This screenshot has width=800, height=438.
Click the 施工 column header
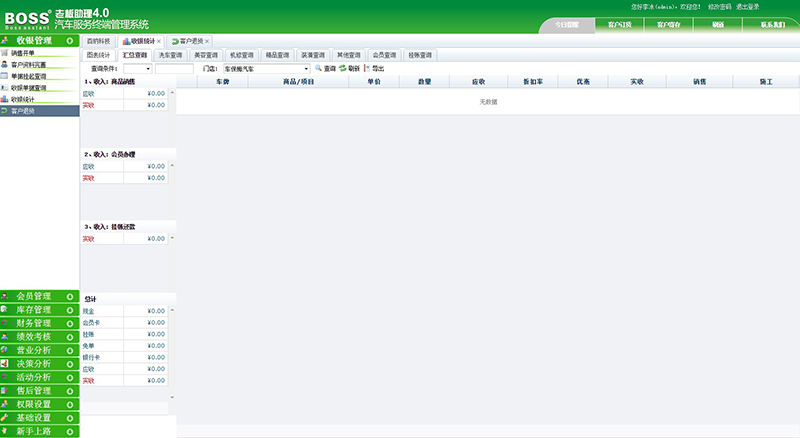tap(766, 82)
